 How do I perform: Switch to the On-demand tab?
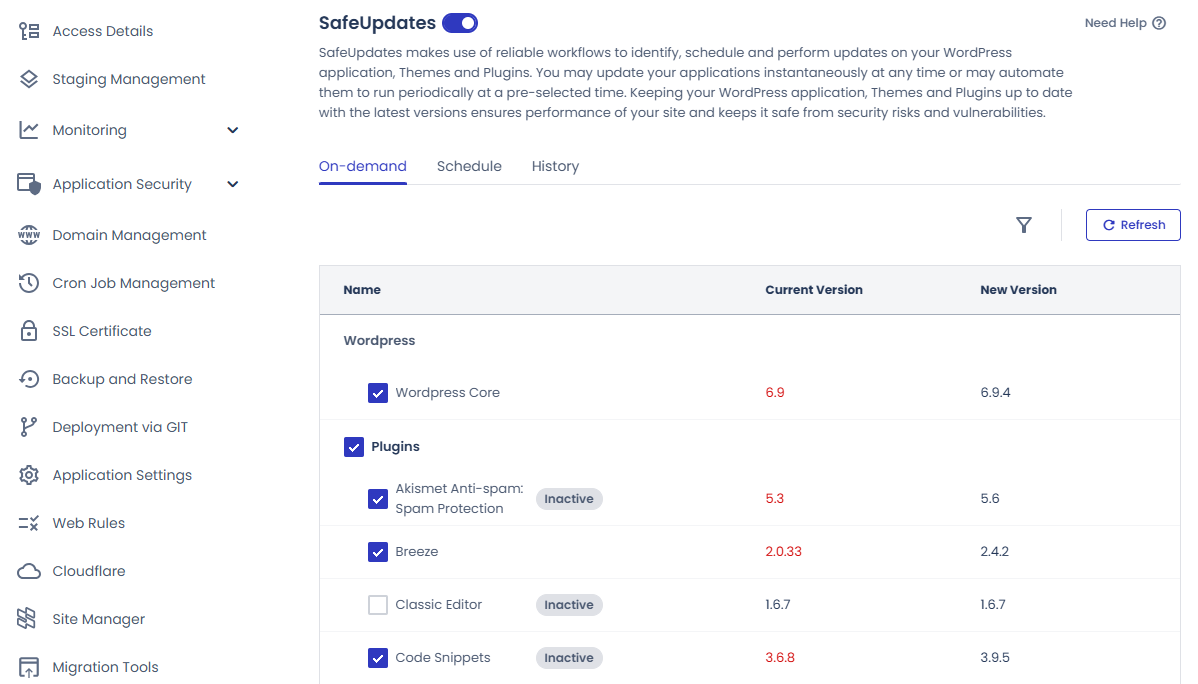coord(363,166)
